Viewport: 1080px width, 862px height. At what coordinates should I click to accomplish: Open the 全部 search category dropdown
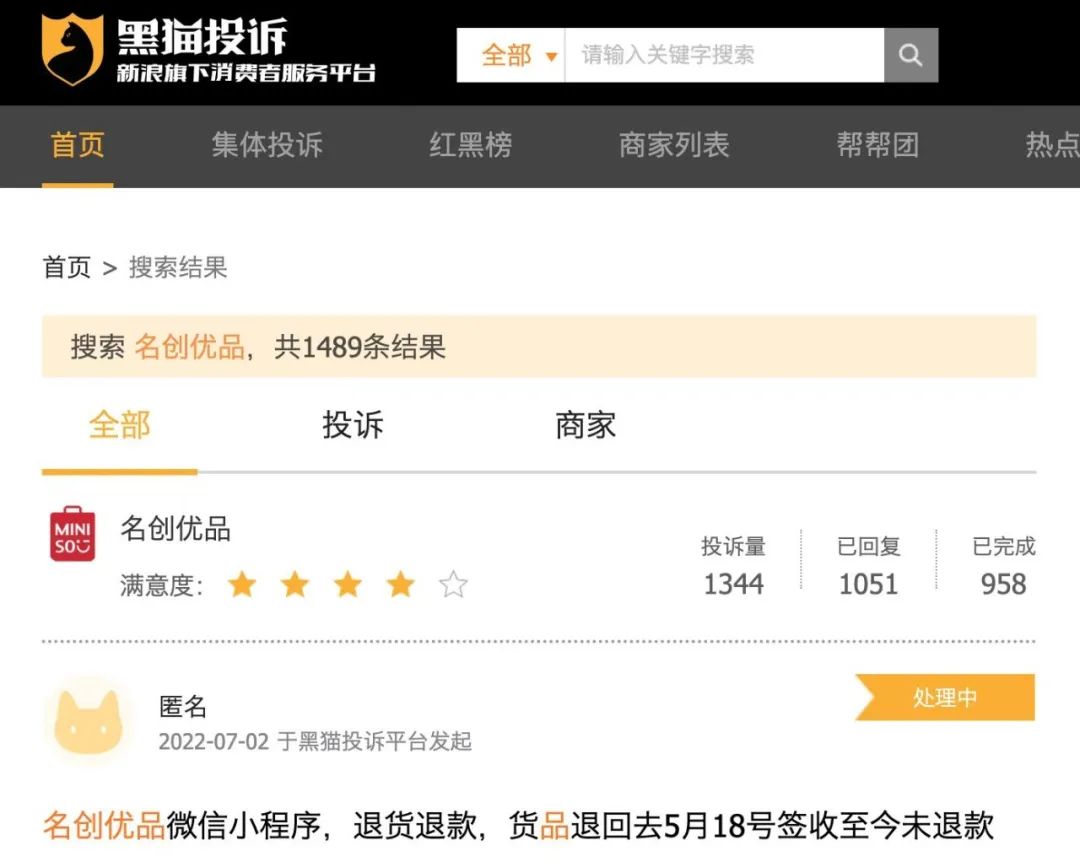pyautogui.click(x=505, y=56)
